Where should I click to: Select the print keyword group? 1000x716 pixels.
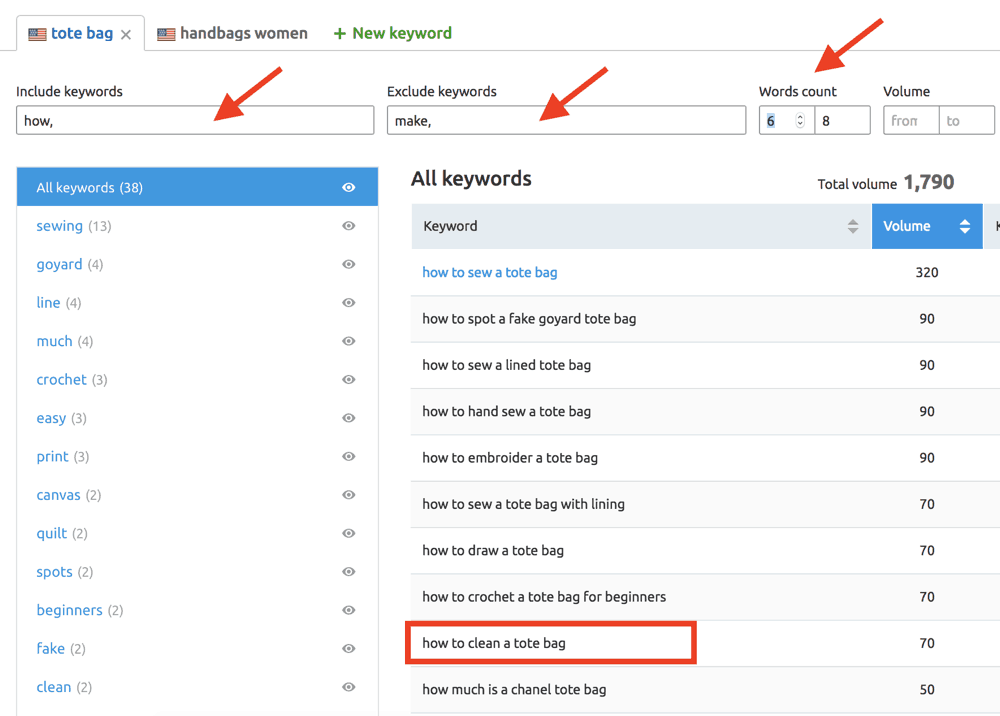(x=52, y=457)
